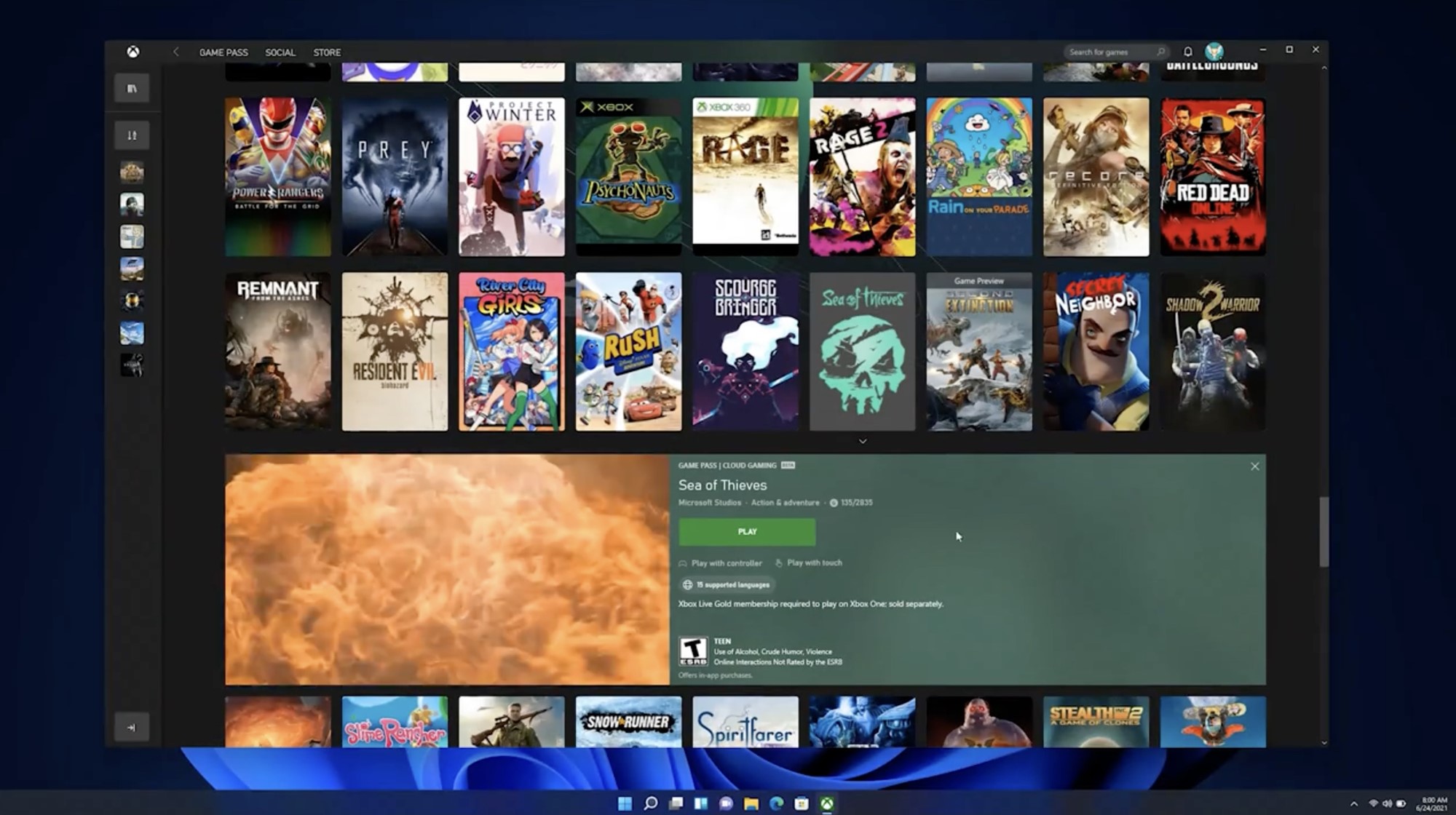The width and height of the screenshot is (1456, 815).
Task: Open the notifications bell
Action: point(1188,52)
